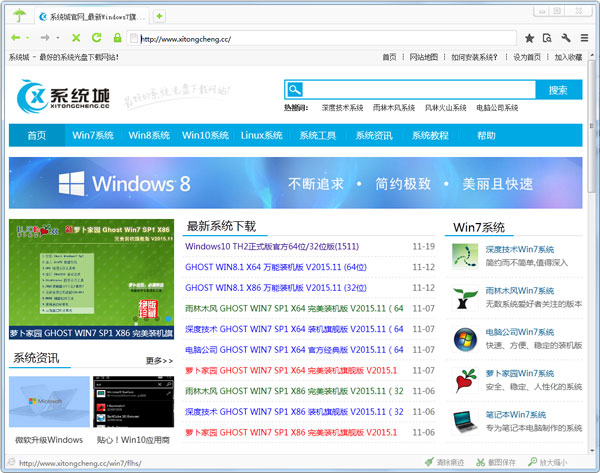Select the 首页 navigation tab
Viewport: 600px width, 473px height.
(37, 135)
